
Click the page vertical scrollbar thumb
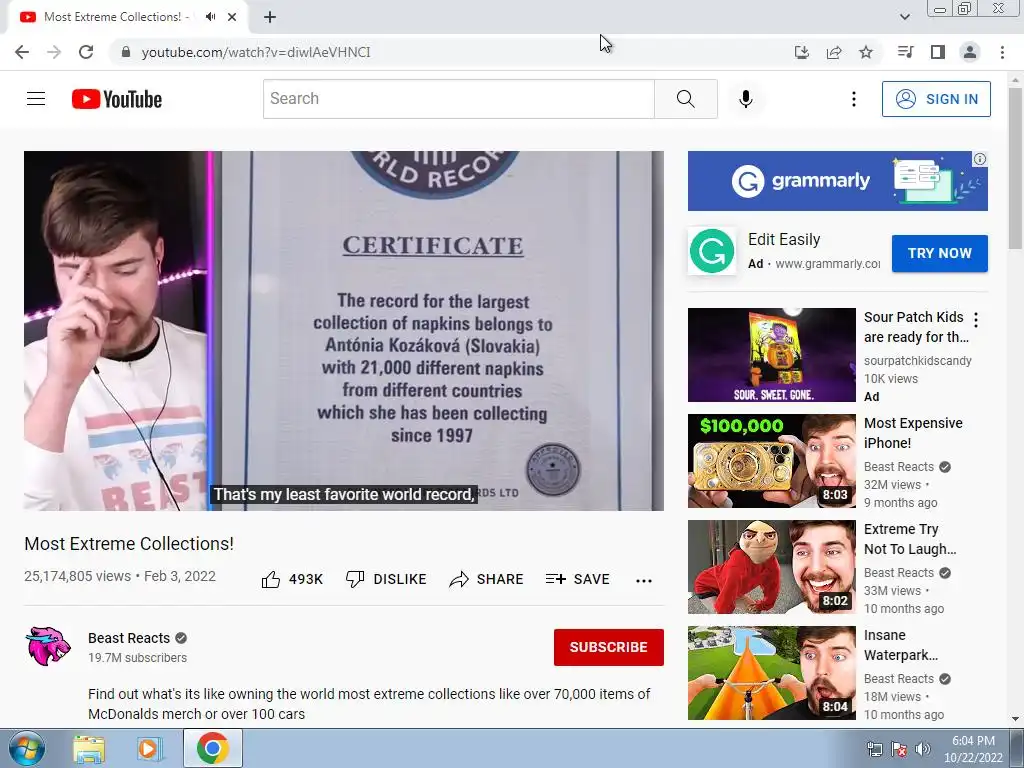pos(1016,167)
